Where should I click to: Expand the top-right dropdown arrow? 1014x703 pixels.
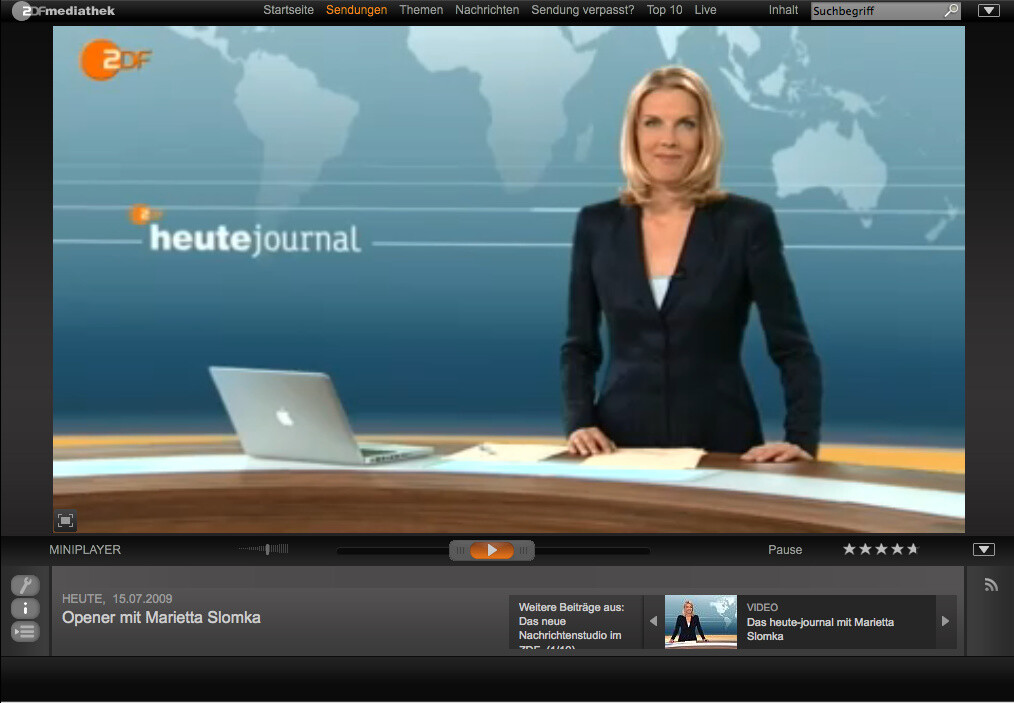[988, 10]
